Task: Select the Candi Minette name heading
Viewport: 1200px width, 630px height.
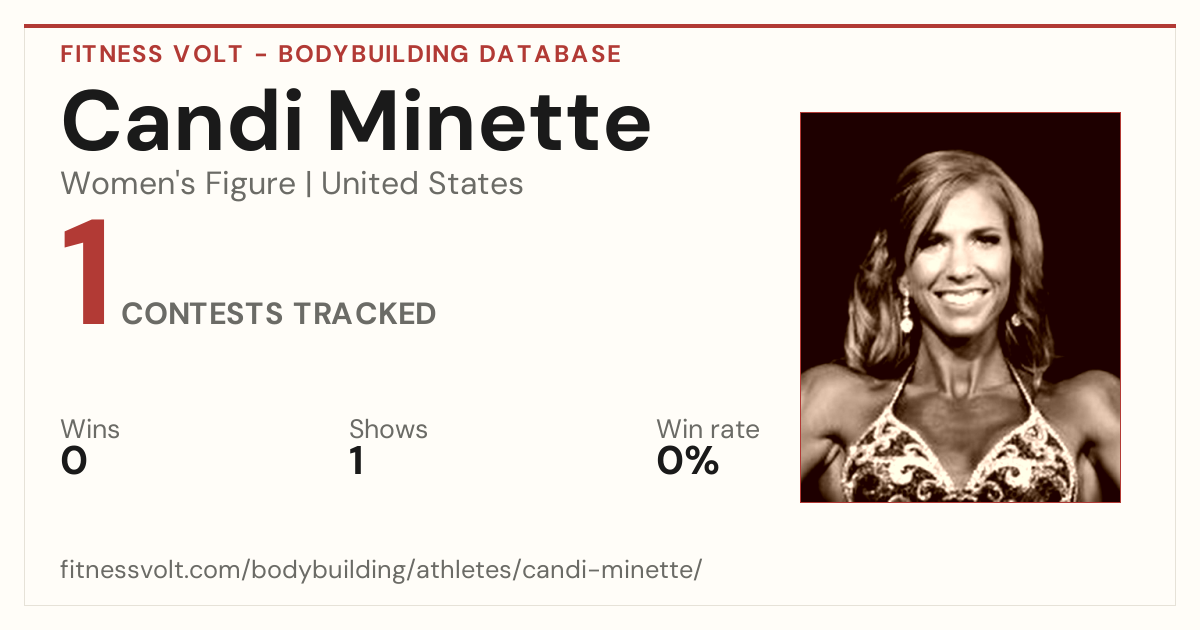Action: tap(356, 121)
